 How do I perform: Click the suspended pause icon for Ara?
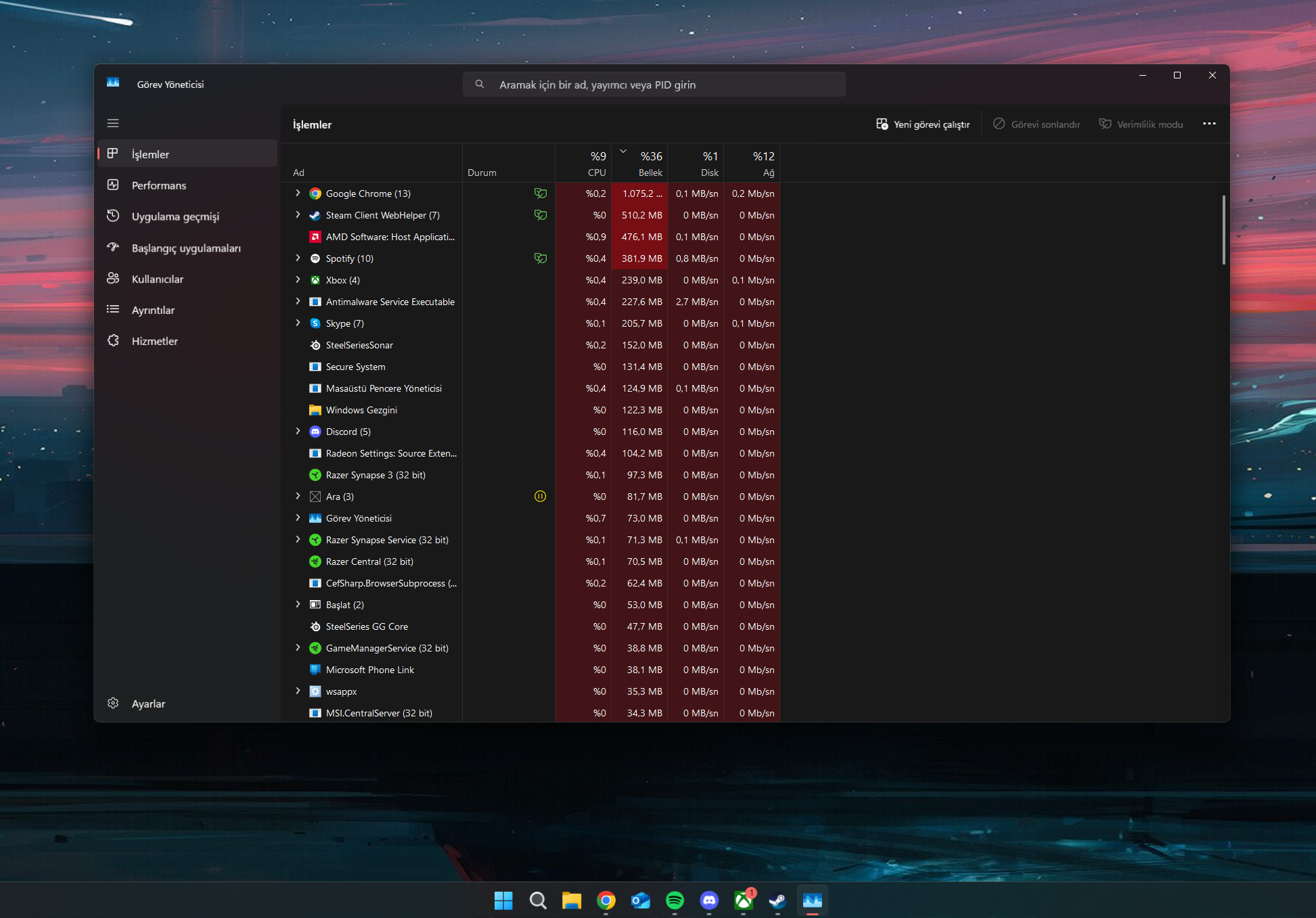click(x=540, y=497)
